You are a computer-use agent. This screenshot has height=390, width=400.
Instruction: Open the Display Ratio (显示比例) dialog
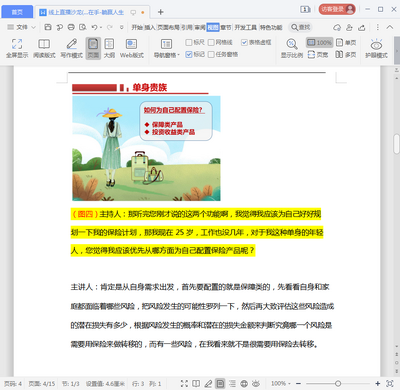292,48
